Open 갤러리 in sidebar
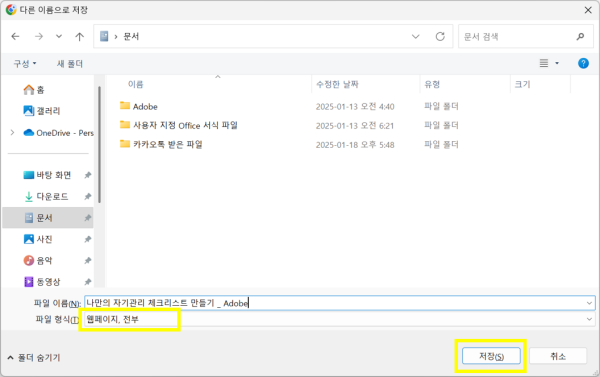This screenshot has width=600, height=377. [x=42, y=111]
